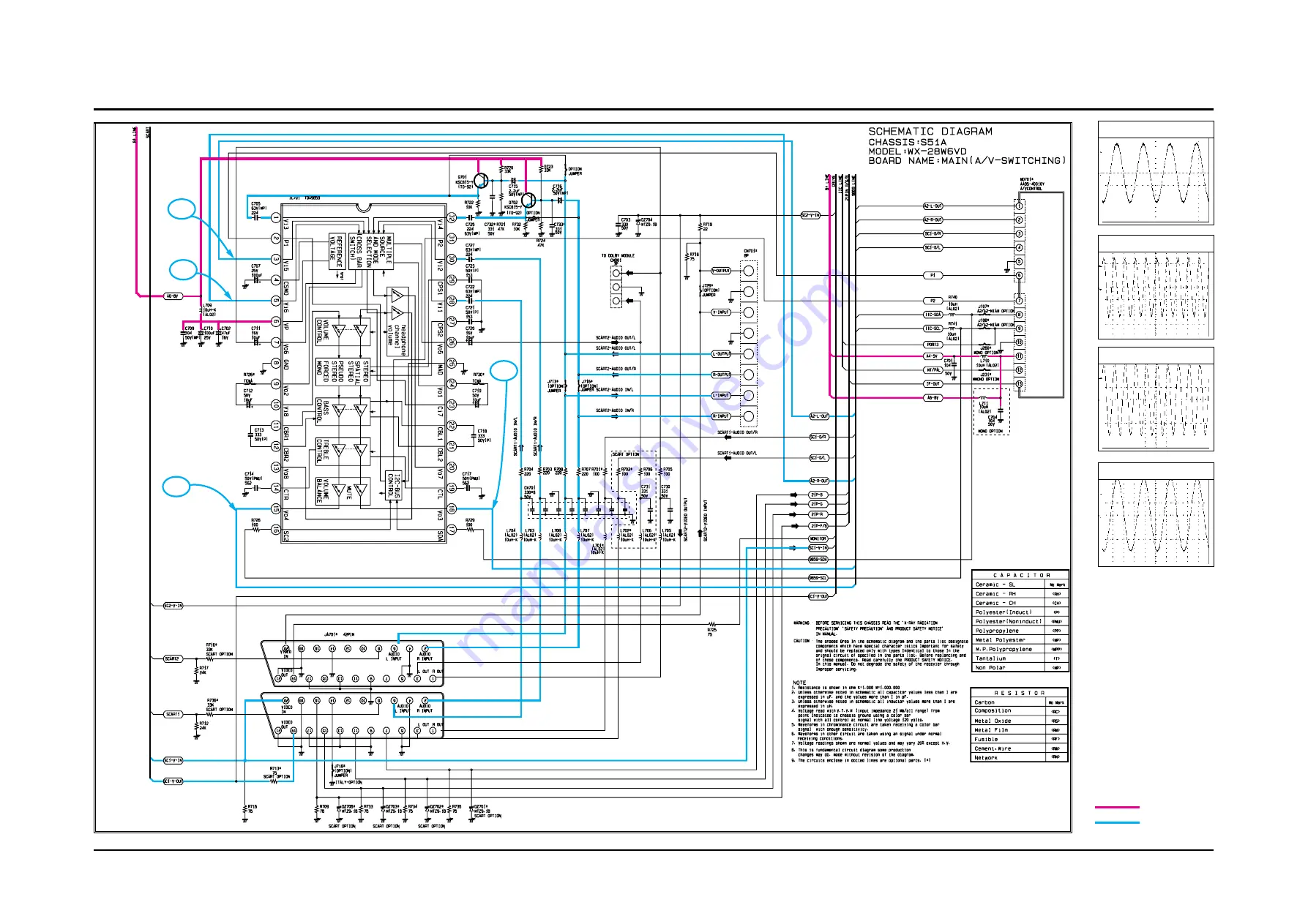This screenshot has width=1308, height=924.
Task: Click the MONITOR signal label
Action: [818, 538]
